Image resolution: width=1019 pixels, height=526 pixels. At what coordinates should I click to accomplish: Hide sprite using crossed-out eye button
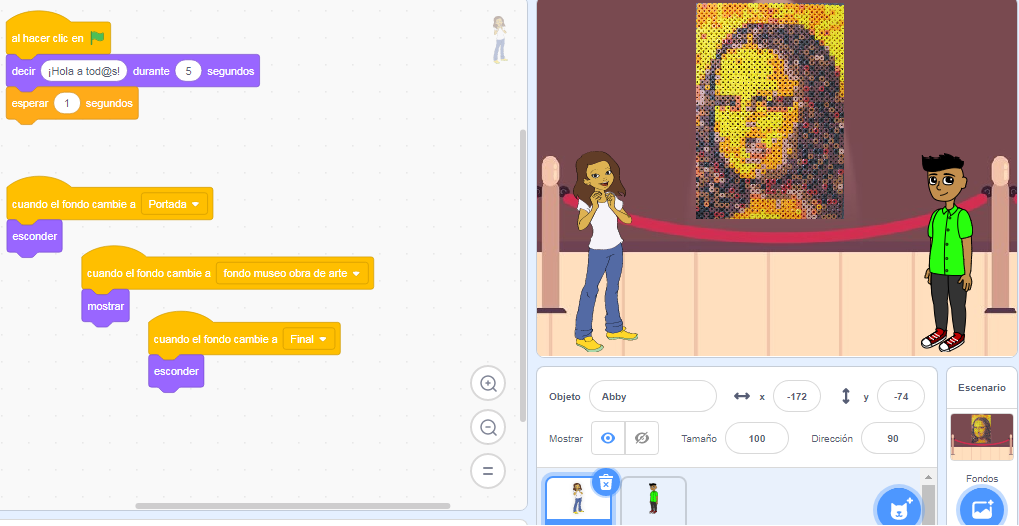[x=641, y=438]
